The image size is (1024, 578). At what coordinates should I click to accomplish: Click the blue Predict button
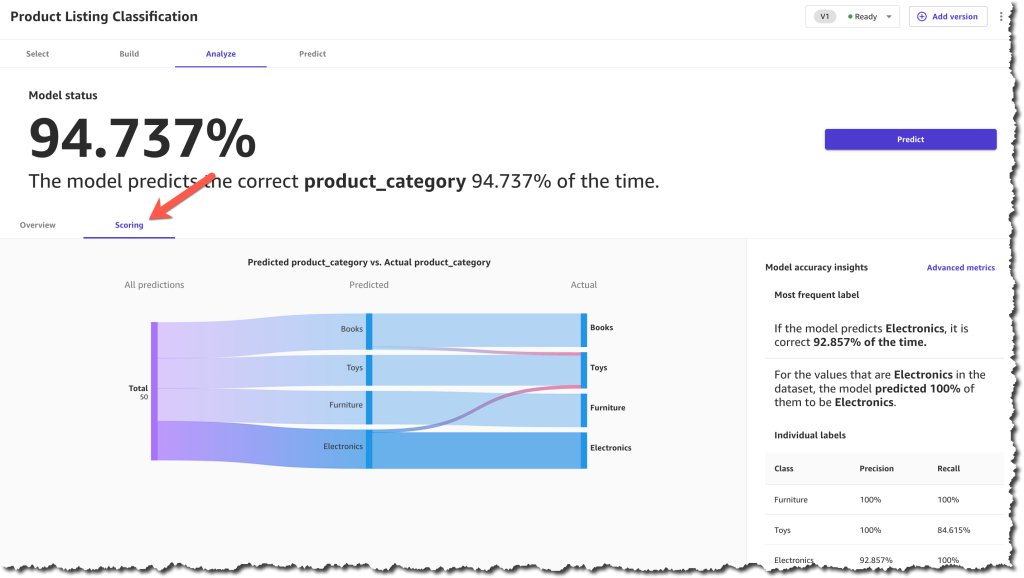[x=910, y=139]
